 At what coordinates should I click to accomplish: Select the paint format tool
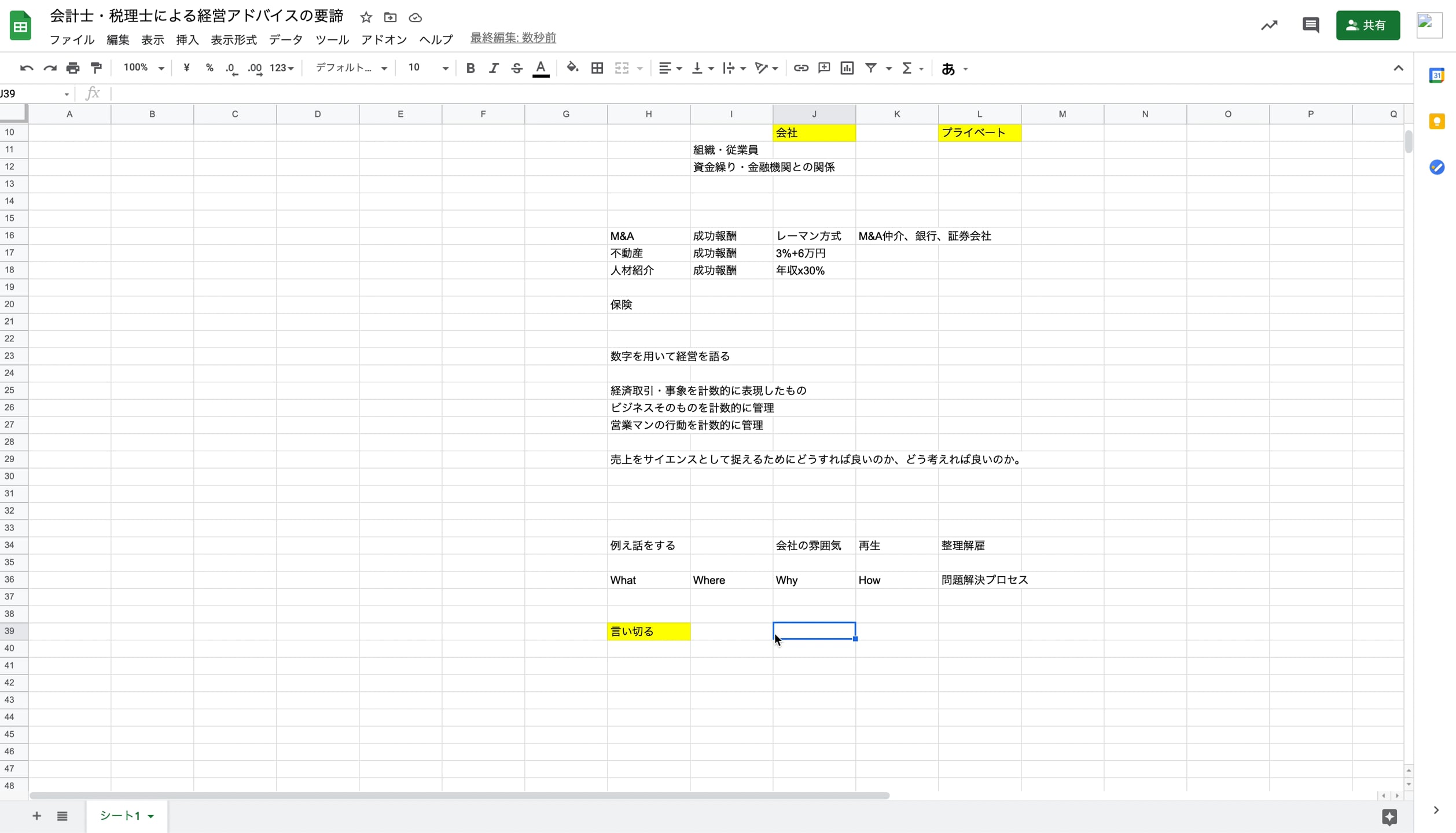pos(95,68)
